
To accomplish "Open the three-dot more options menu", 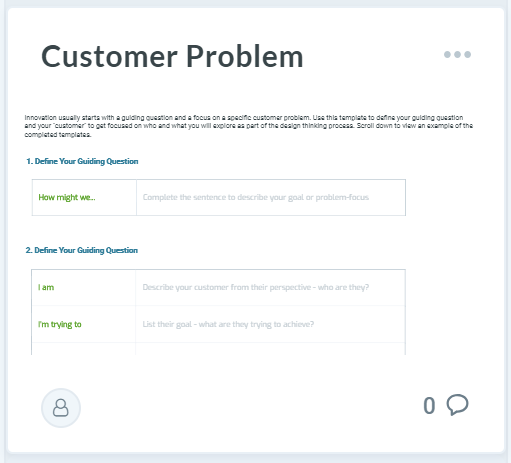I will pyautogui.click(x=457, y=54).
